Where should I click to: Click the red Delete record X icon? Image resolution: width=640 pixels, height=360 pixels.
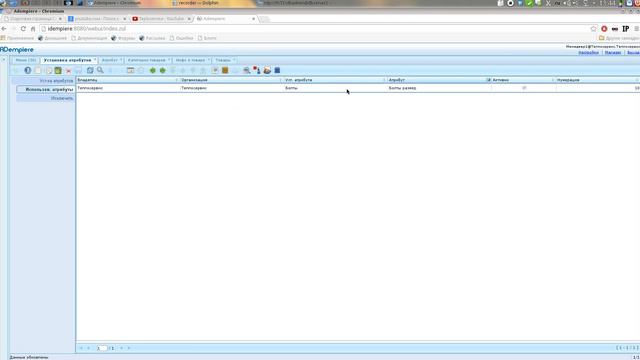click(x=68, y=71)
